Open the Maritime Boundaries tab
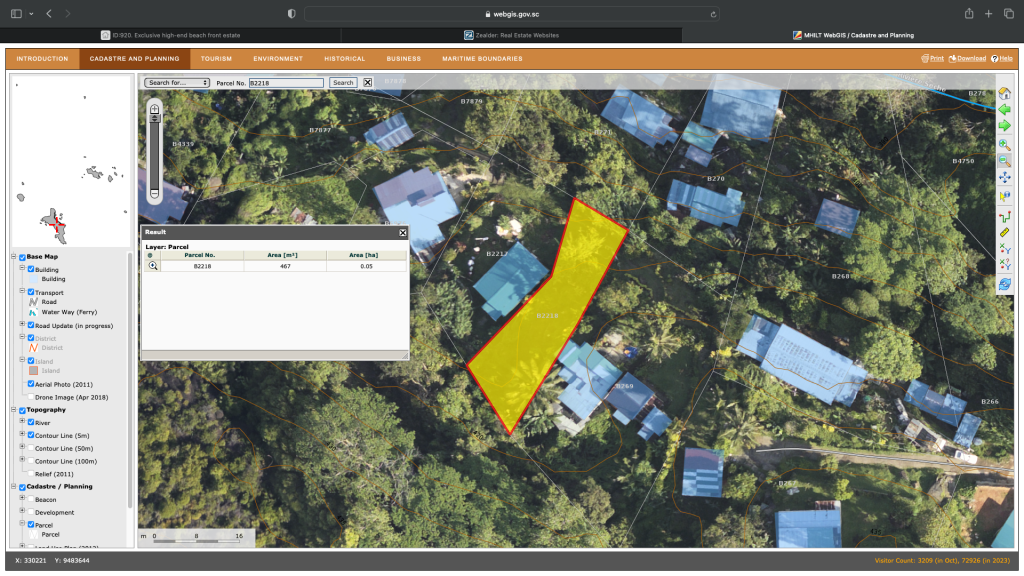 (482, 59)
